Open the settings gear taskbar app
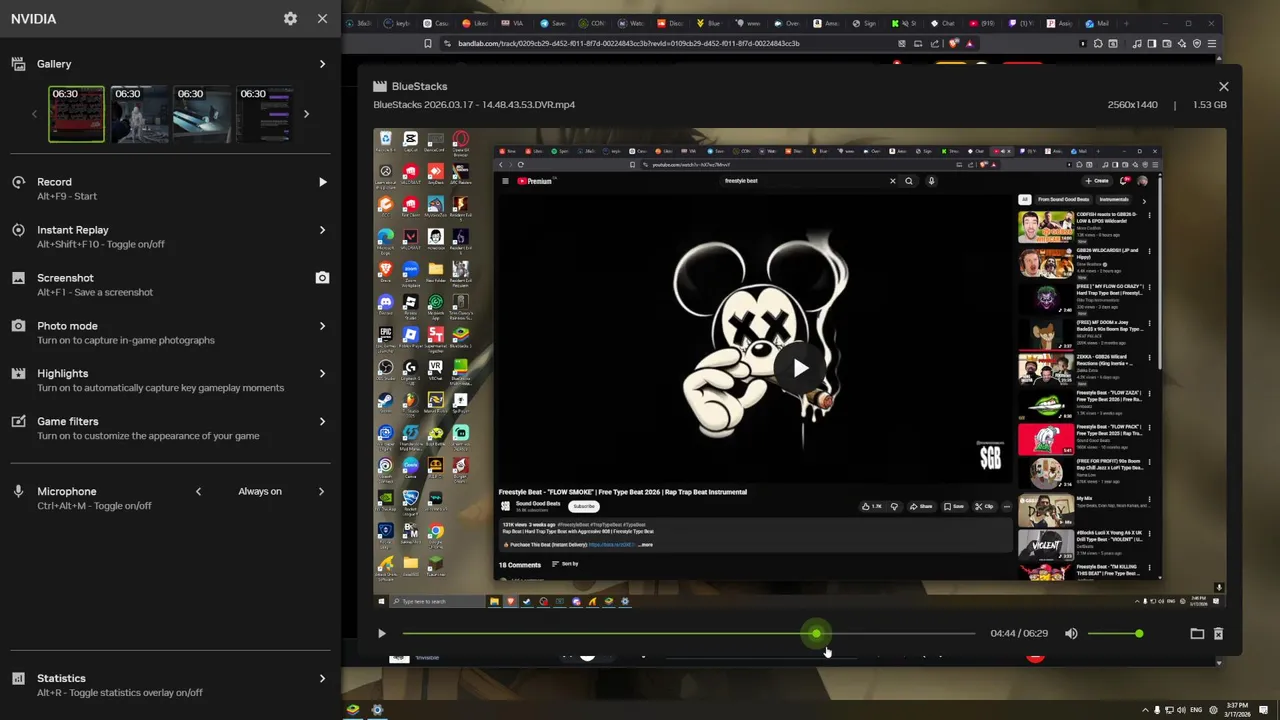Screen dimensions: 1280x720 click(x=377, y=710)
